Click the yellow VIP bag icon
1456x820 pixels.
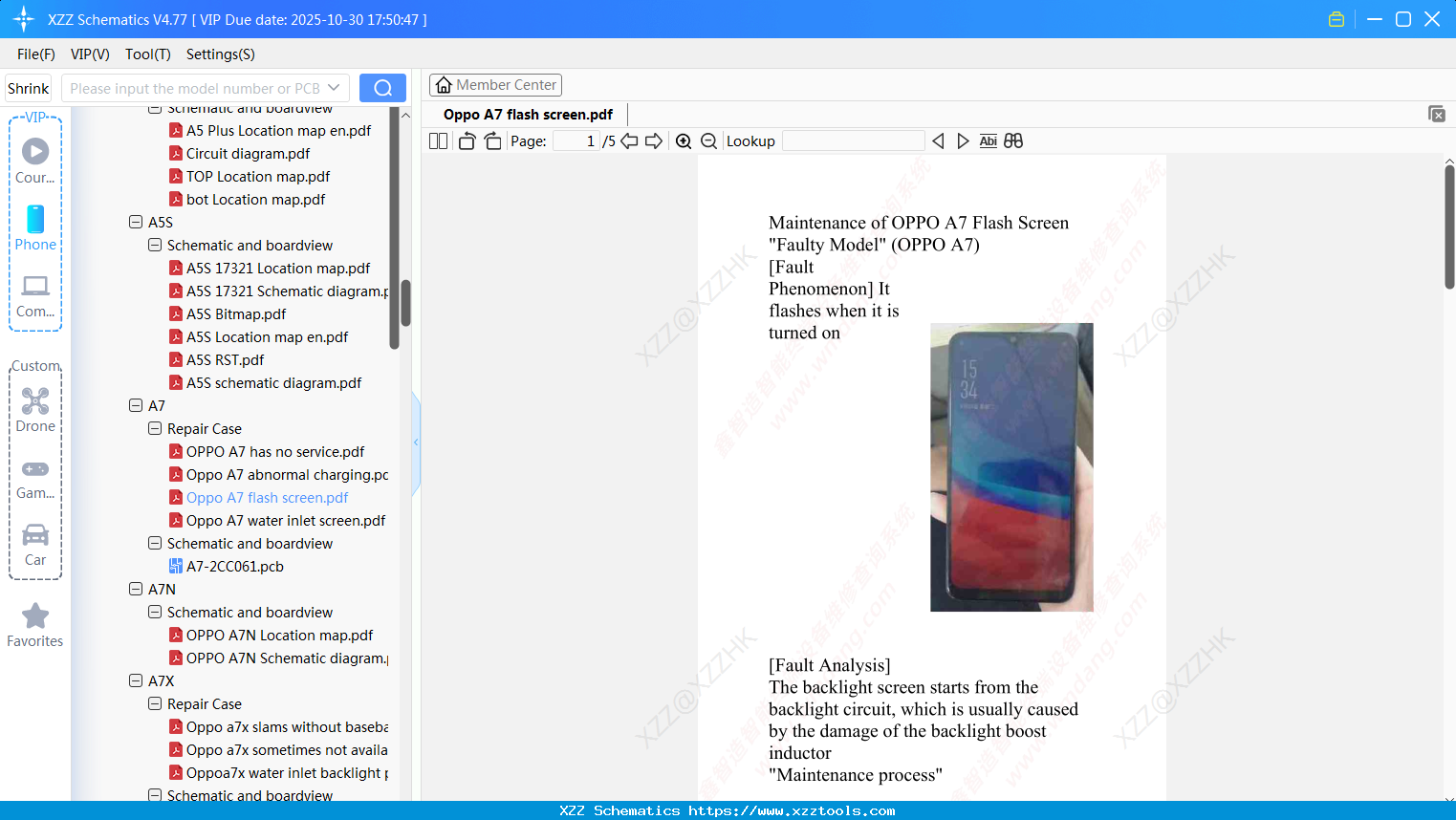pos(1336,19)
